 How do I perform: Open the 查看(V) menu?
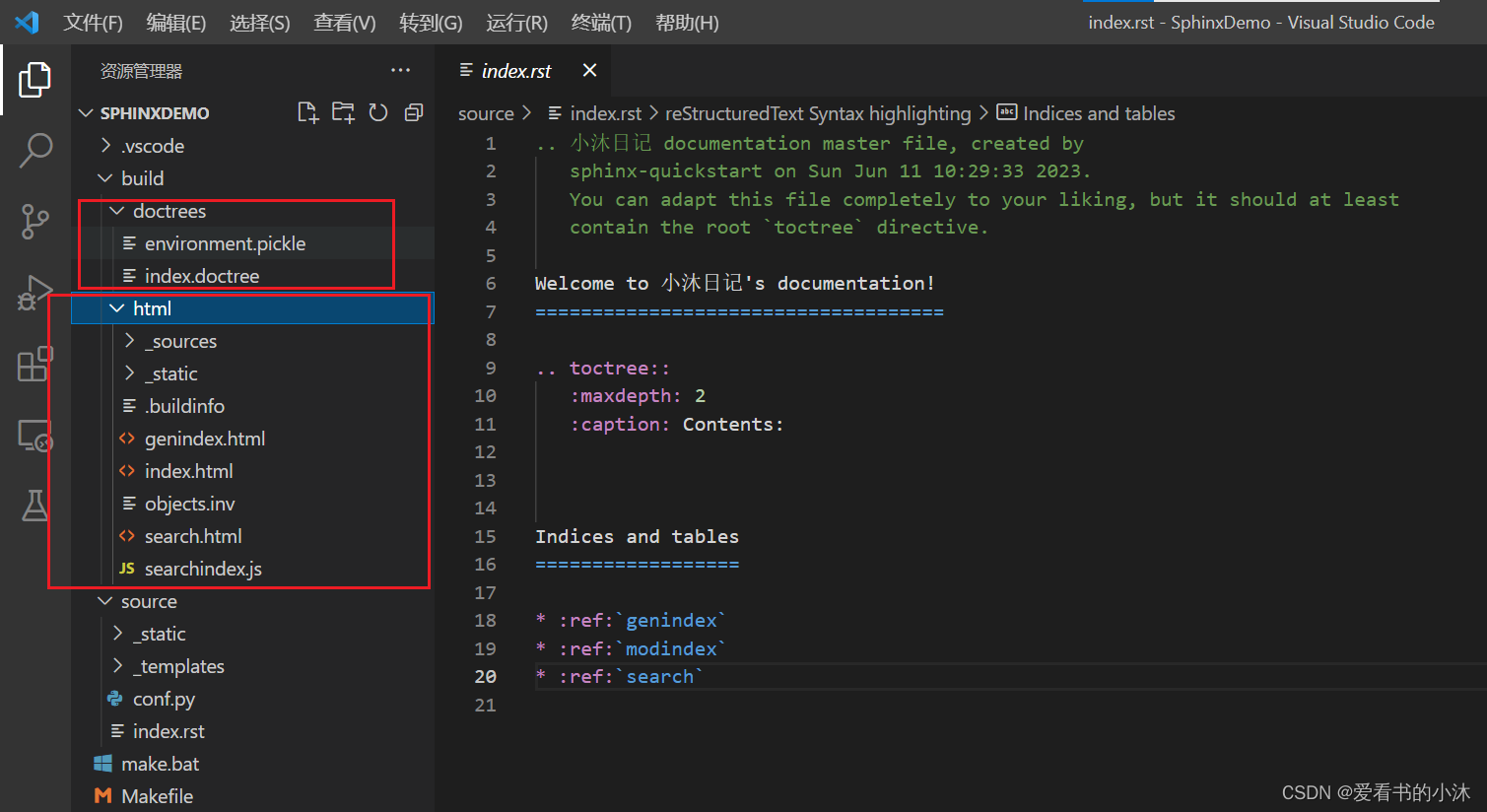[345, 23]
